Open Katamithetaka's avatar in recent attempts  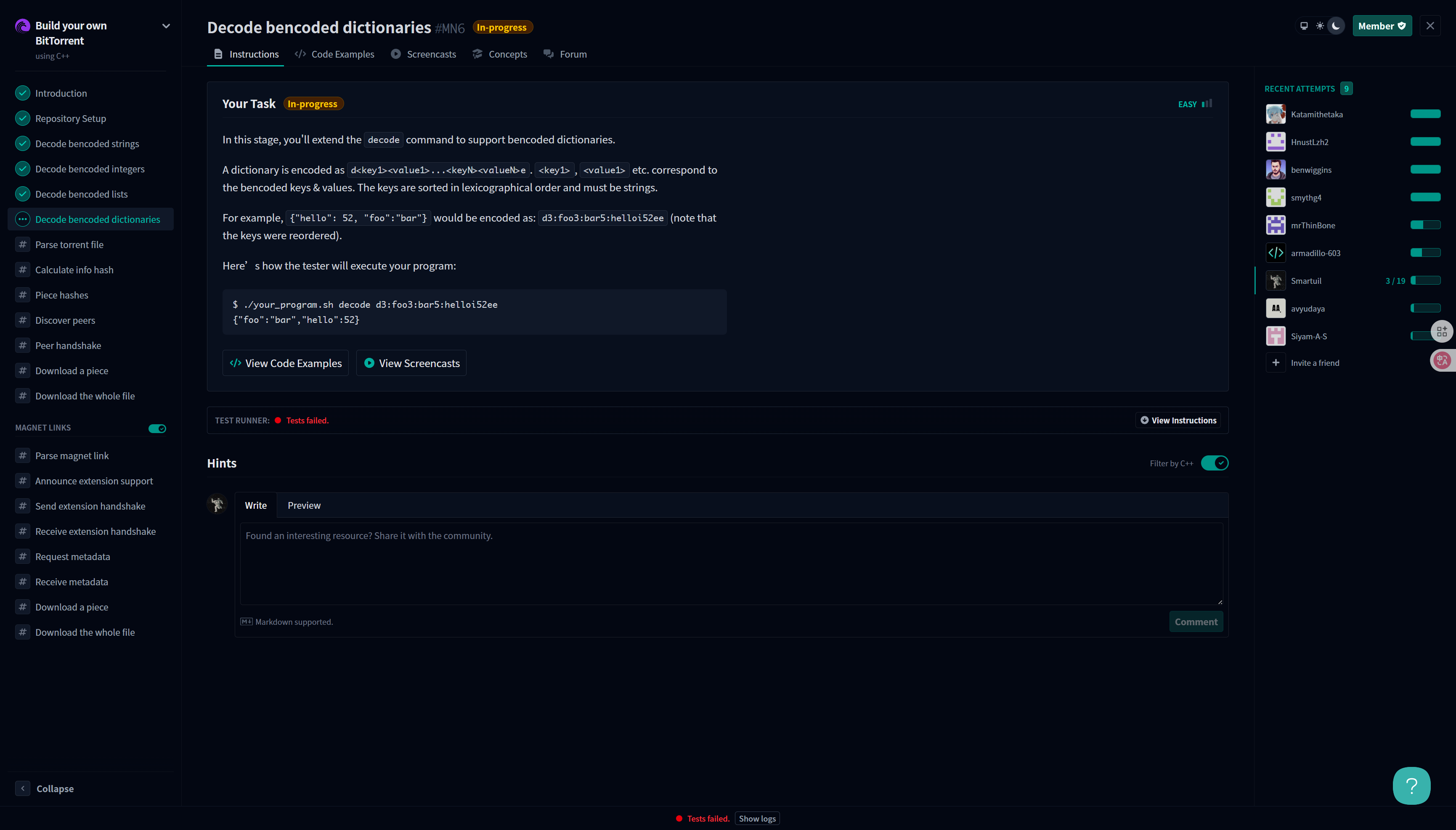pyautogui.click(x=1276, y=114)
